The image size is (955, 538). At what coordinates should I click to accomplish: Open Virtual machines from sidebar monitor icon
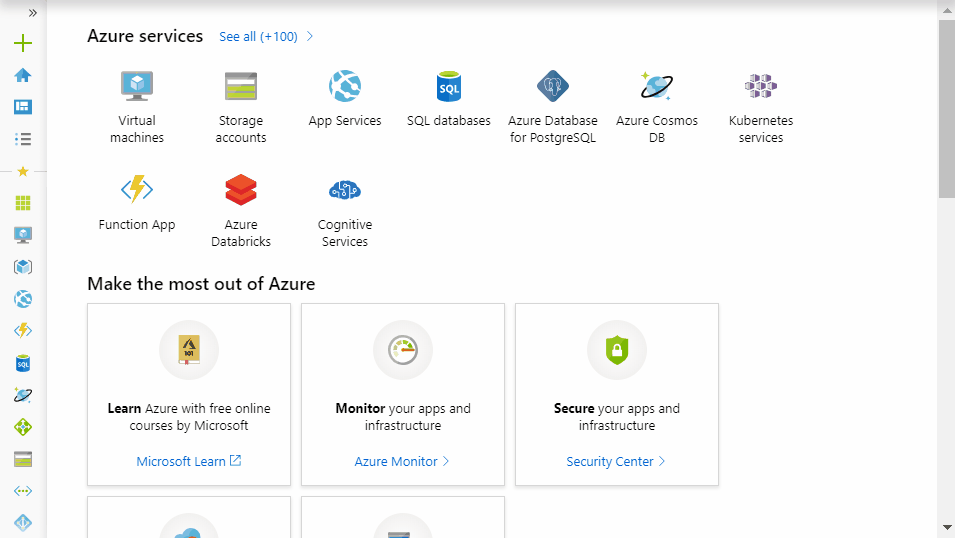point(23,235)
